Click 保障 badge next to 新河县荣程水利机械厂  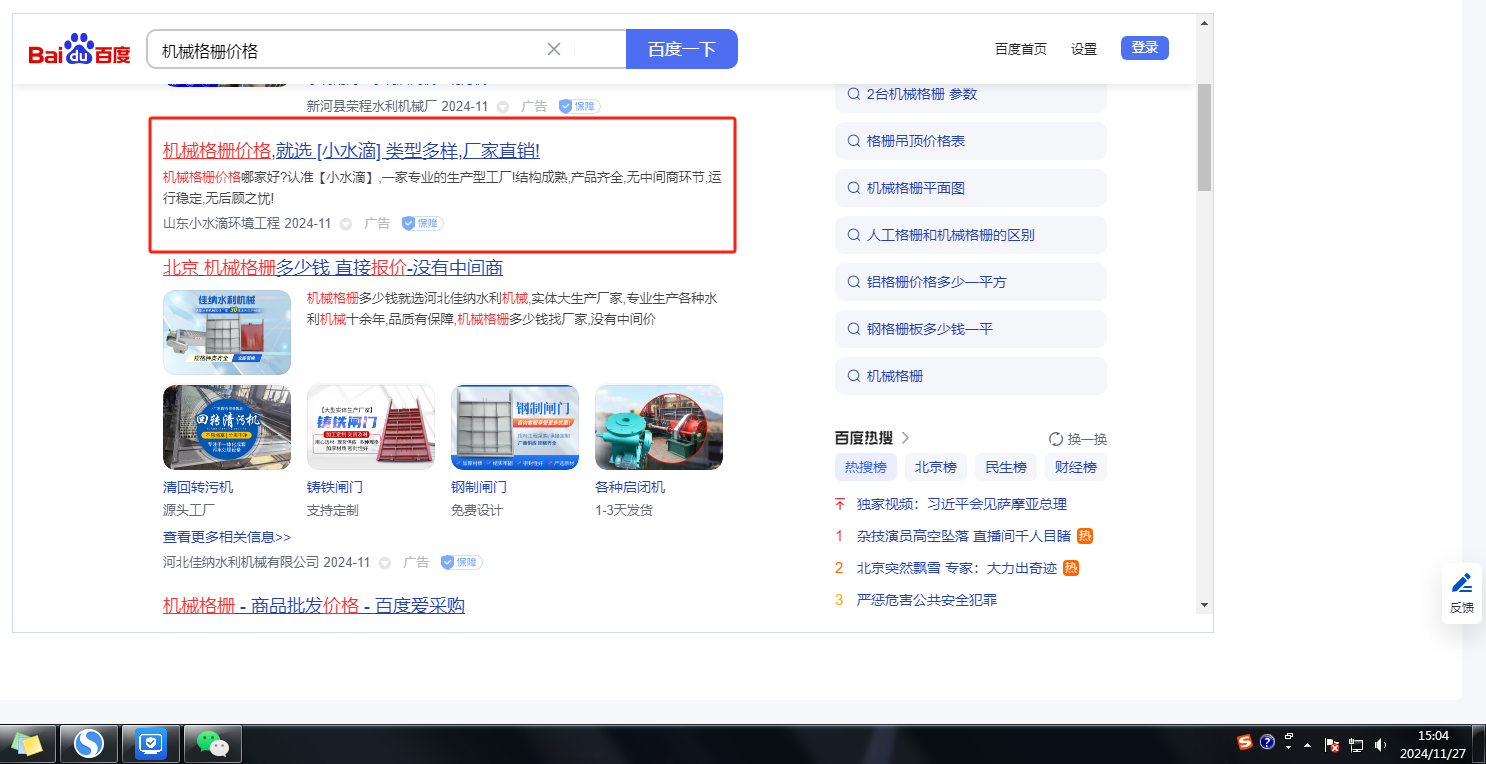[x=579, y=106]
